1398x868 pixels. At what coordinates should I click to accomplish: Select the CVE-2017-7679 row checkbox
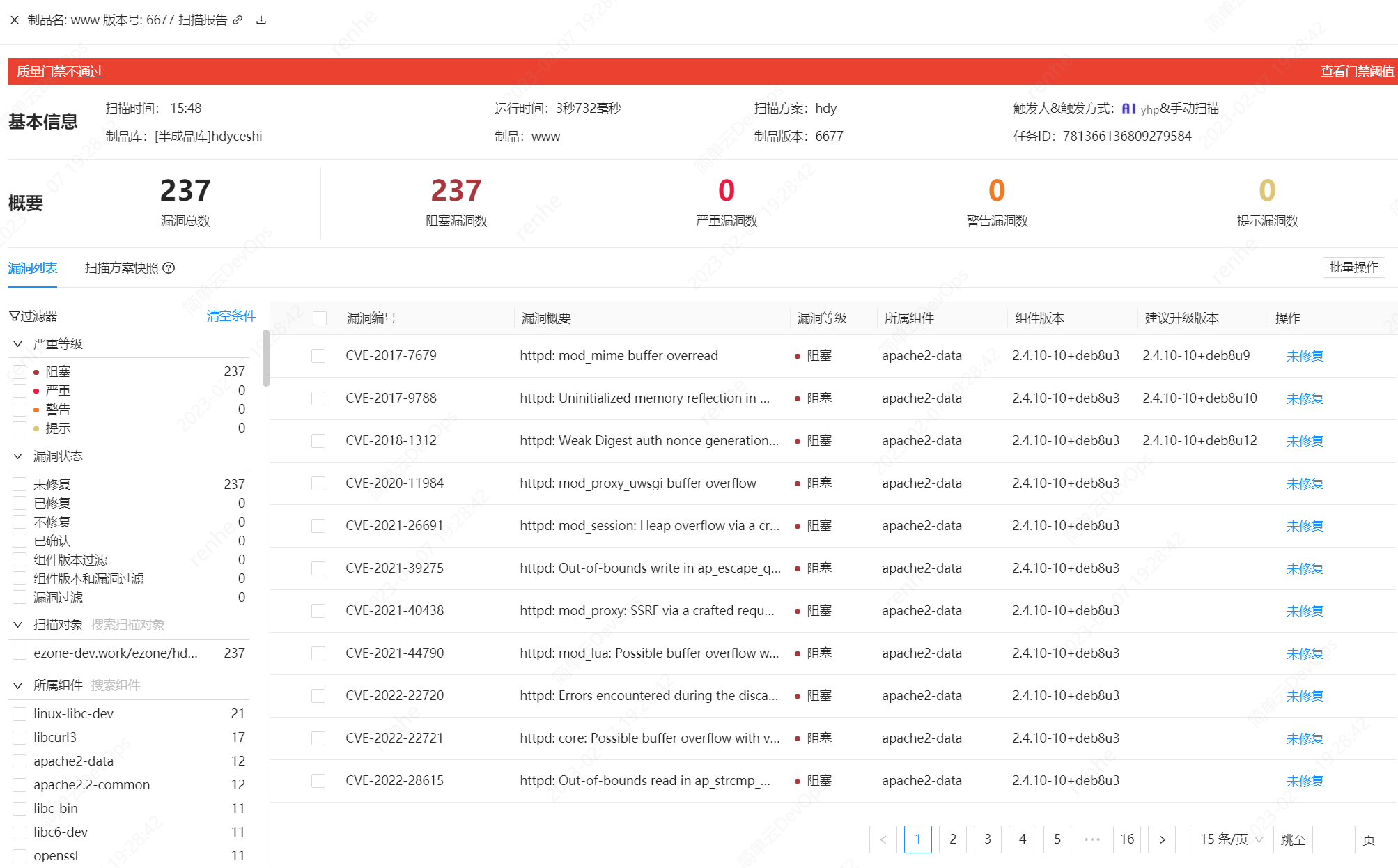[x=318, y=356]
